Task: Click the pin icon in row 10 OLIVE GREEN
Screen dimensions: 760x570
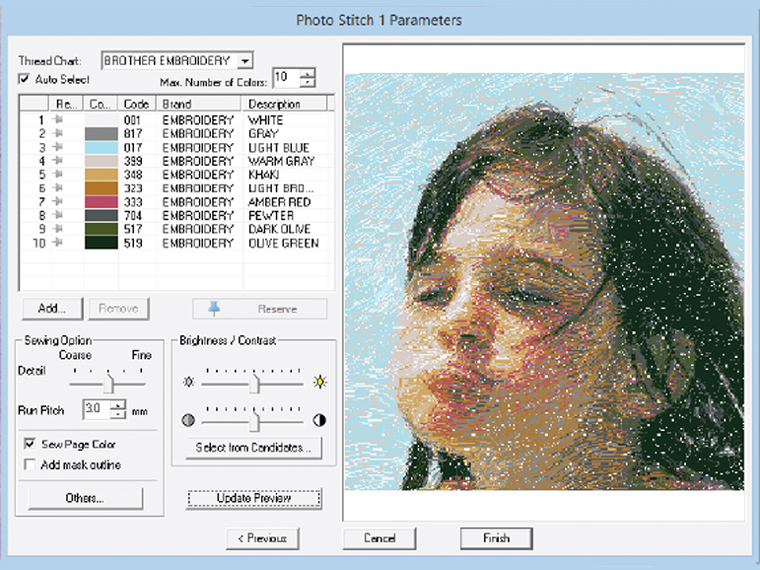Action: pyautogui.click(x=59, y=241)
